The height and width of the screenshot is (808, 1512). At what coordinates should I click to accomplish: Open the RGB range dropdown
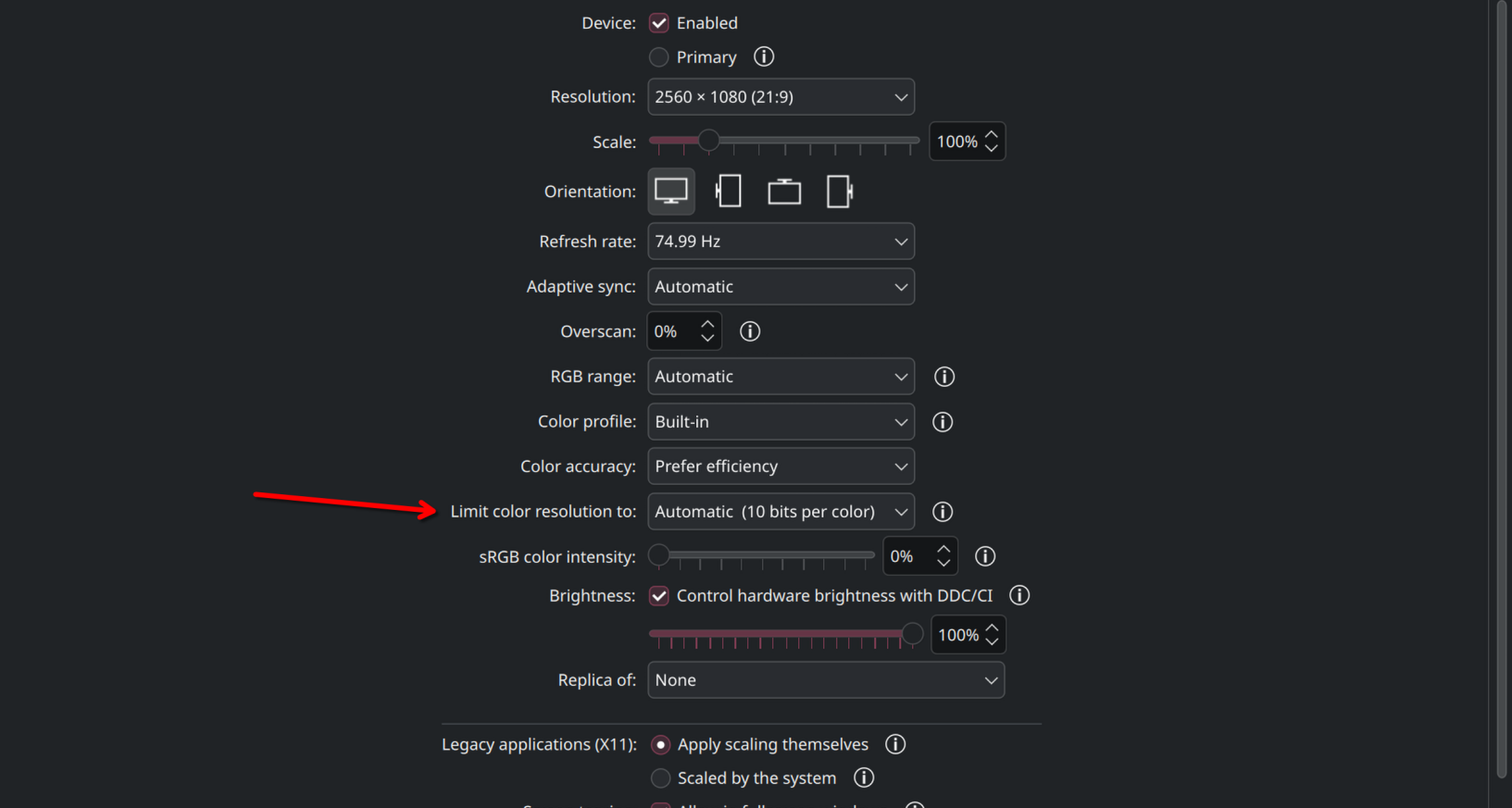coord(781,377)
